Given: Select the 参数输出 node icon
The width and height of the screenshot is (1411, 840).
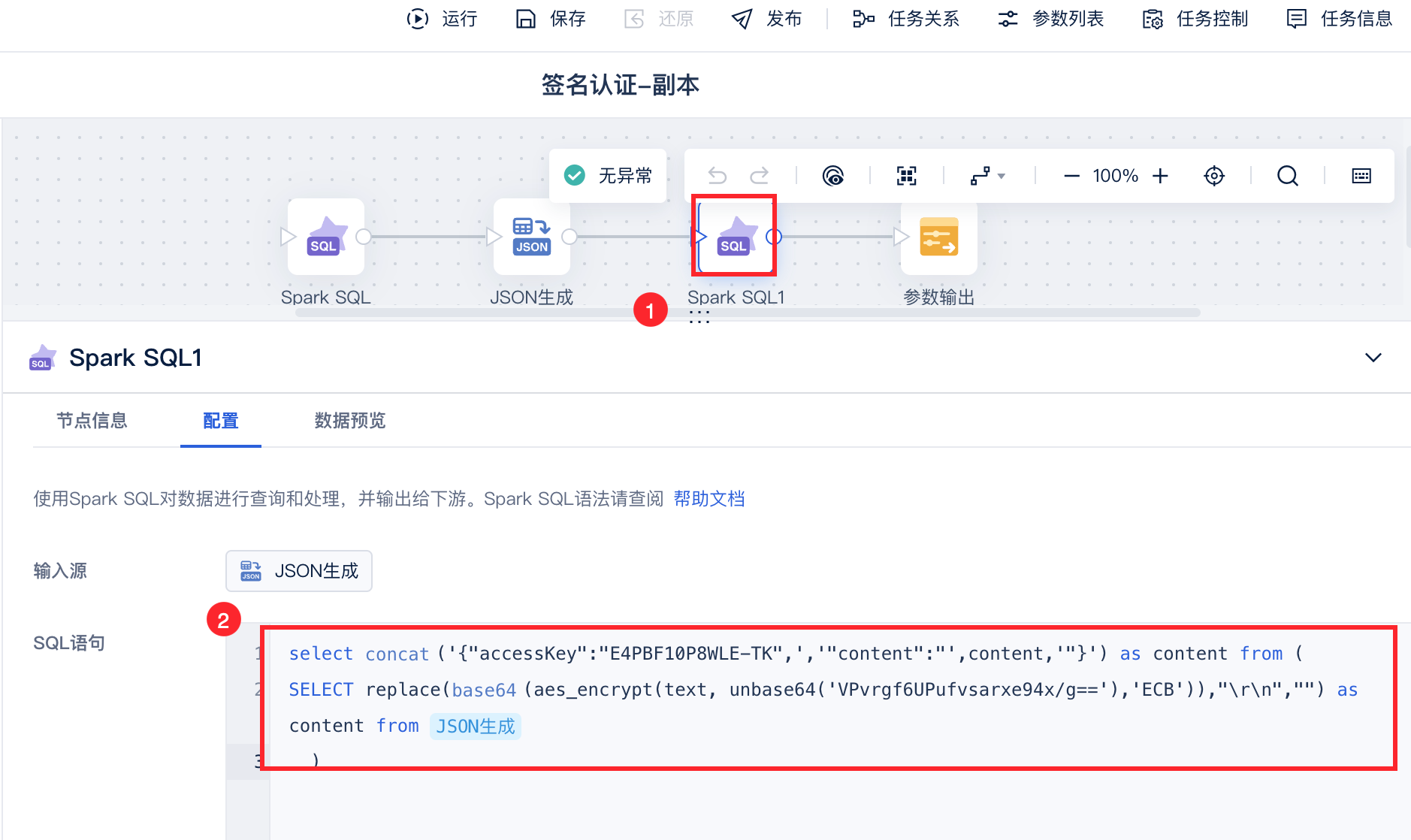Looking at the screenshot, I should click(x=939, y=237).
